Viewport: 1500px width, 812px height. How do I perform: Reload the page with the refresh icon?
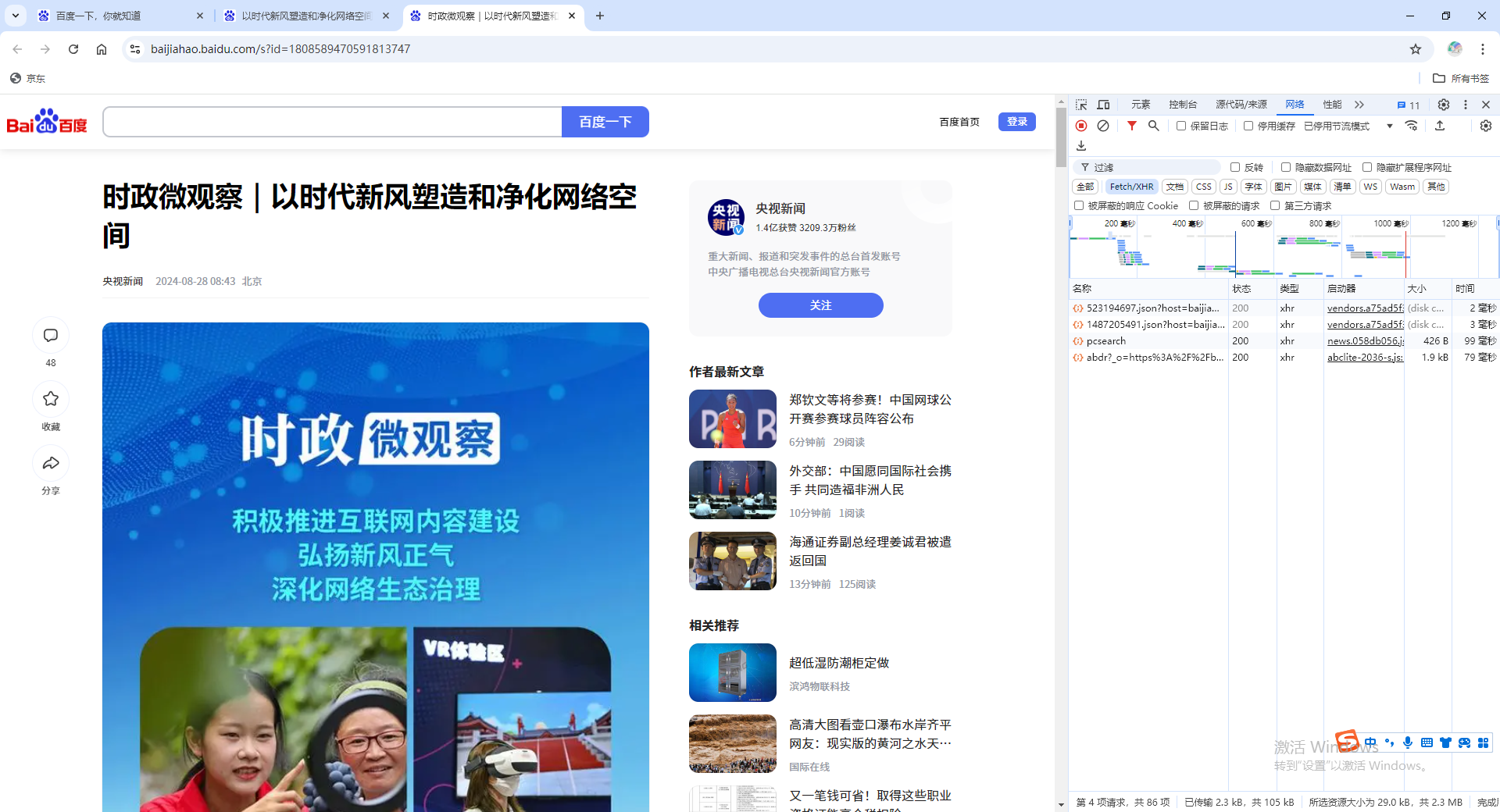(73, 49)
